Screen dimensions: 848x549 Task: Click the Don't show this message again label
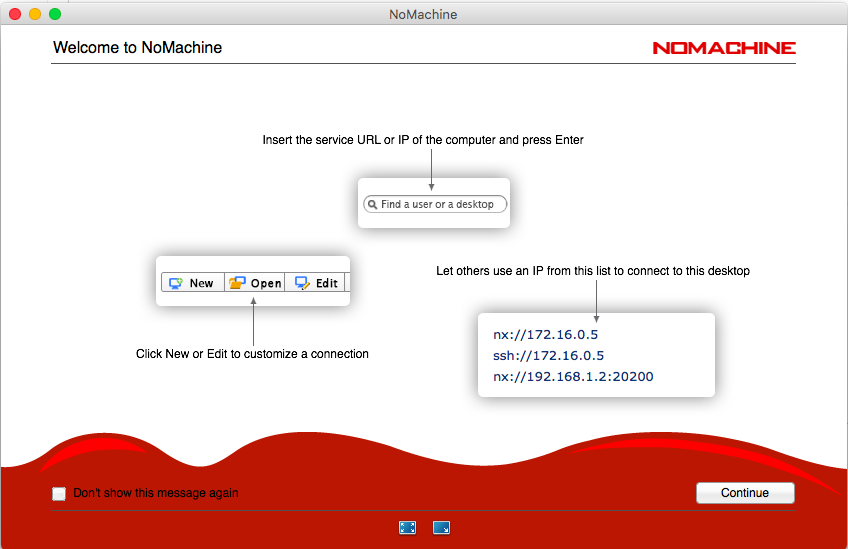(156, 493)
